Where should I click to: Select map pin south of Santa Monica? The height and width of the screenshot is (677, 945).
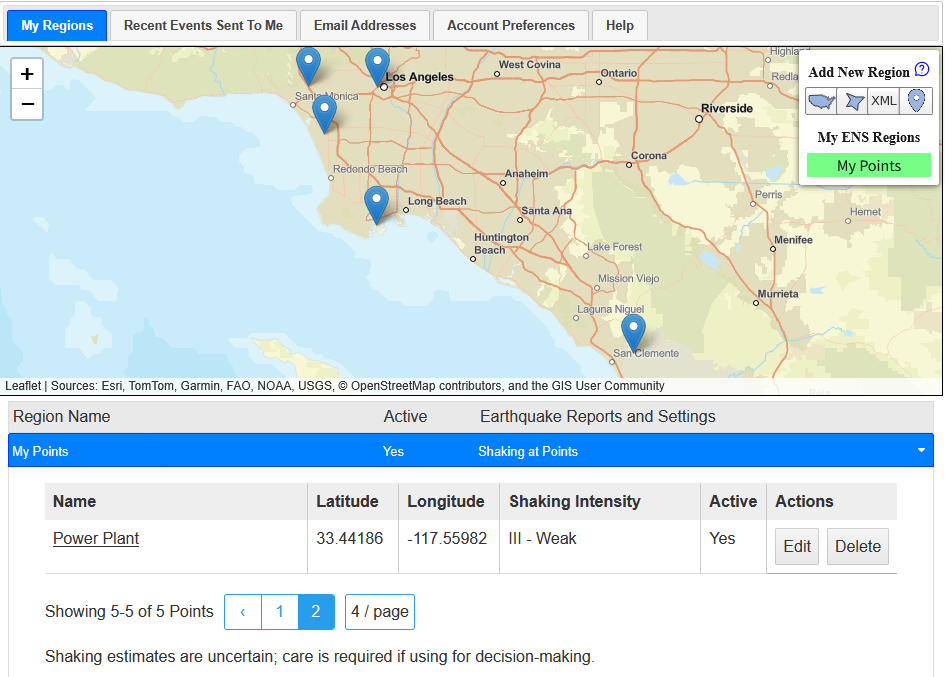coord(324,115)
